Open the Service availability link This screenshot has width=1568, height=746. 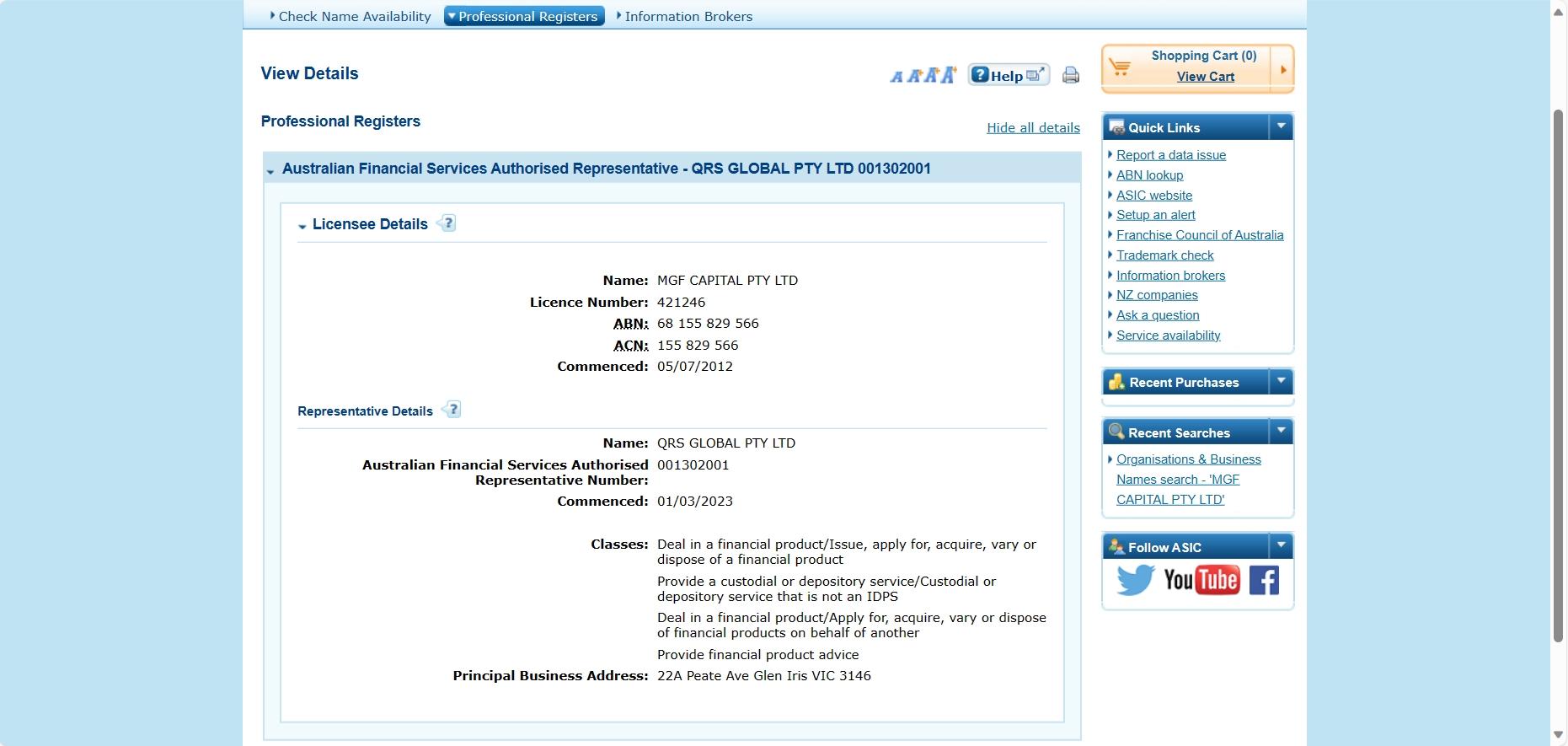coord(1168,335)
